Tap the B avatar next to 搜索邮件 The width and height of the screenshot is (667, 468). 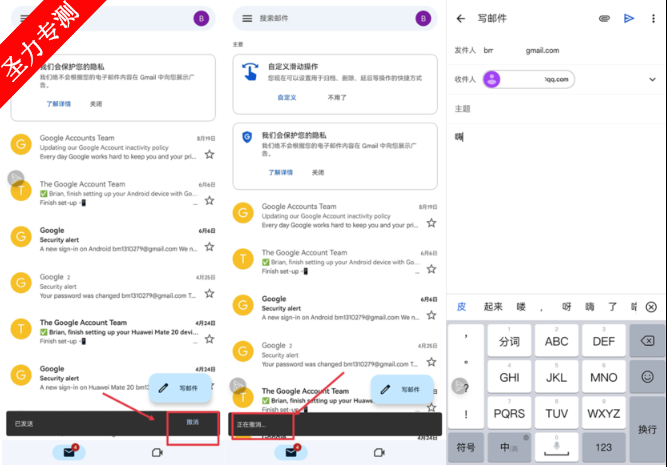coord(423,18)
